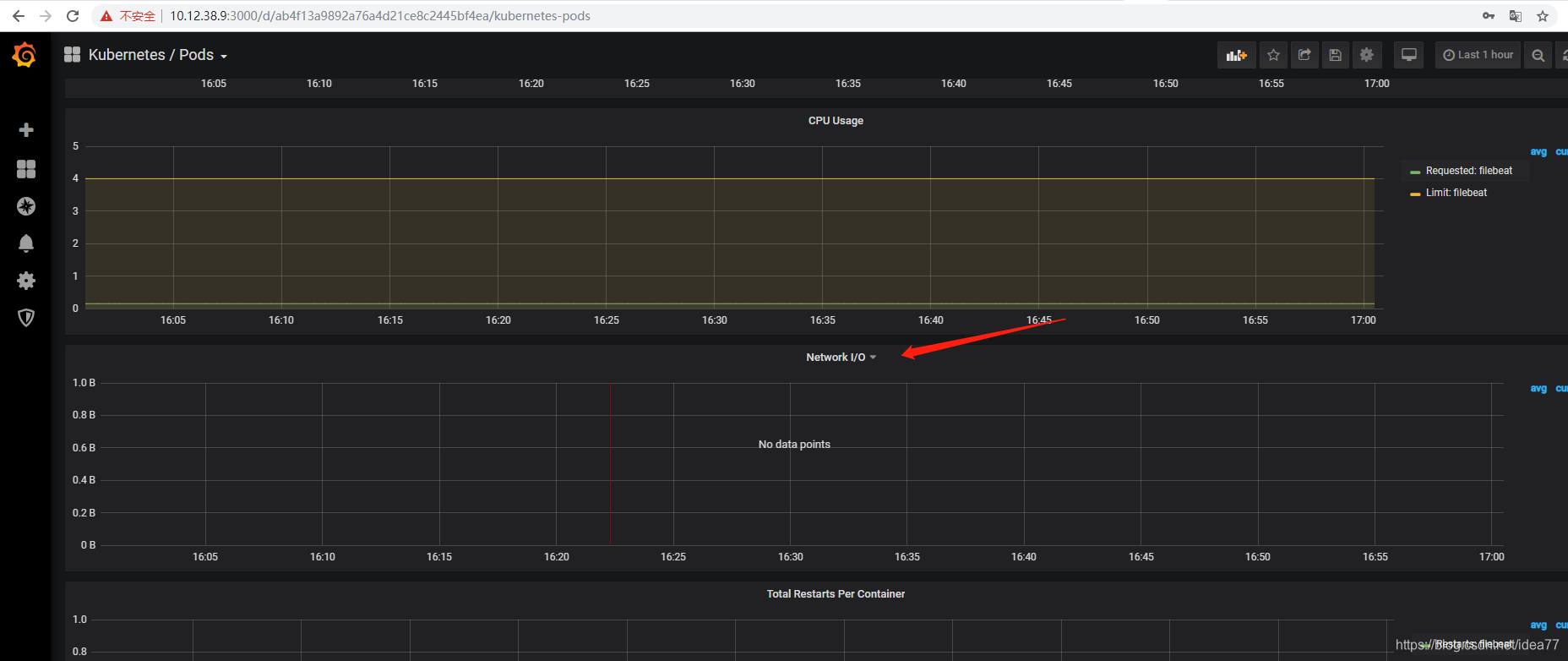Toggle the Limit: filebeat legend series
The height and width of the screenshot is (661, 1568).
point(1456,193)
